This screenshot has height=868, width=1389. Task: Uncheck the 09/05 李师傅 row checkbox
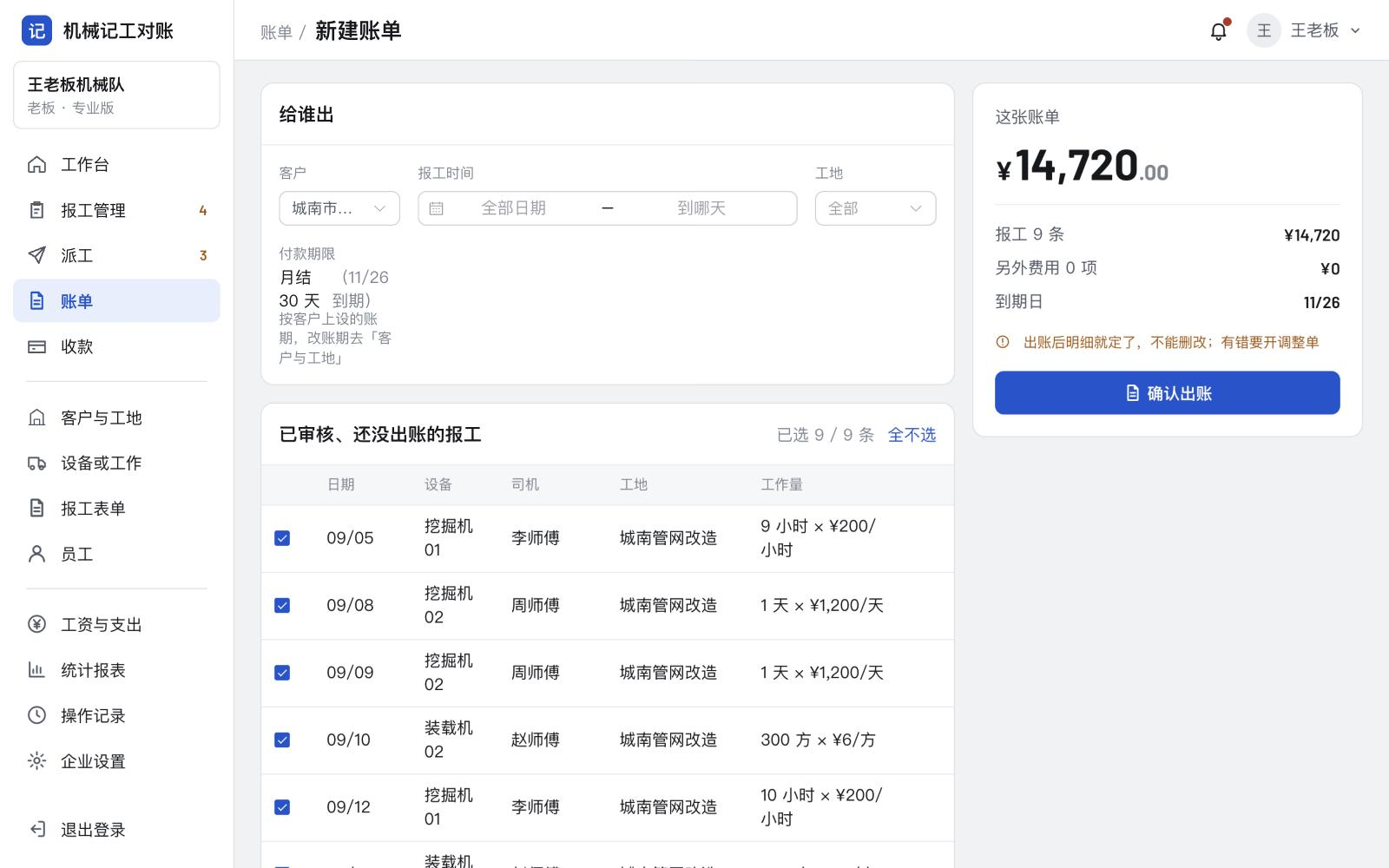click(282, 538)
